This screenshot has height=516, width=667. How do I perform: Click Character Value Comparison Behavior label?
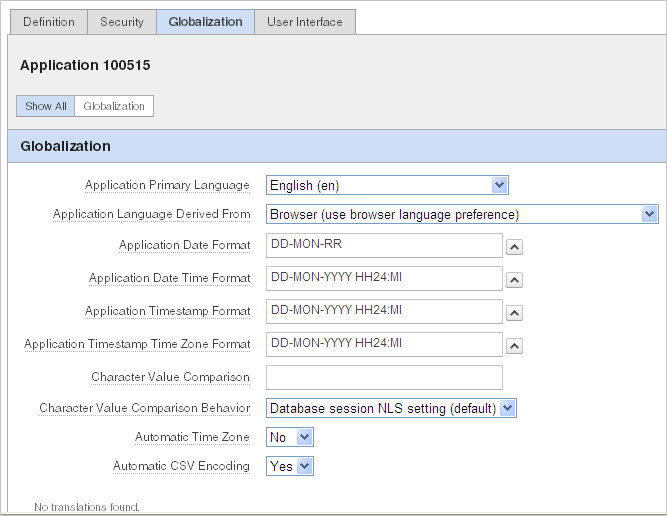click(145, 408)
